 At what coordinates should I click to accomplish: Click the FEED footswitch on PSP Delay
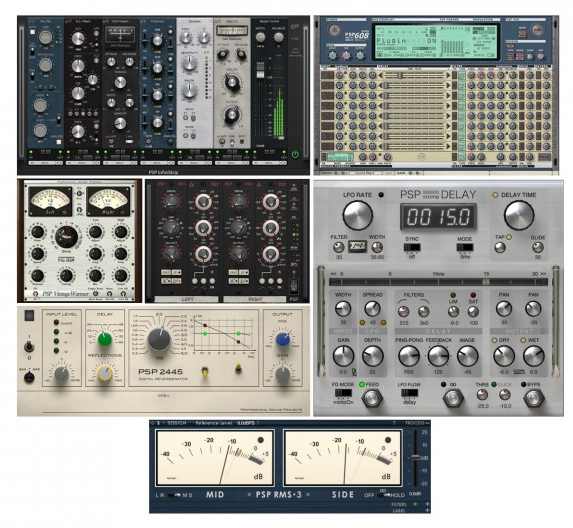[372, 398]
